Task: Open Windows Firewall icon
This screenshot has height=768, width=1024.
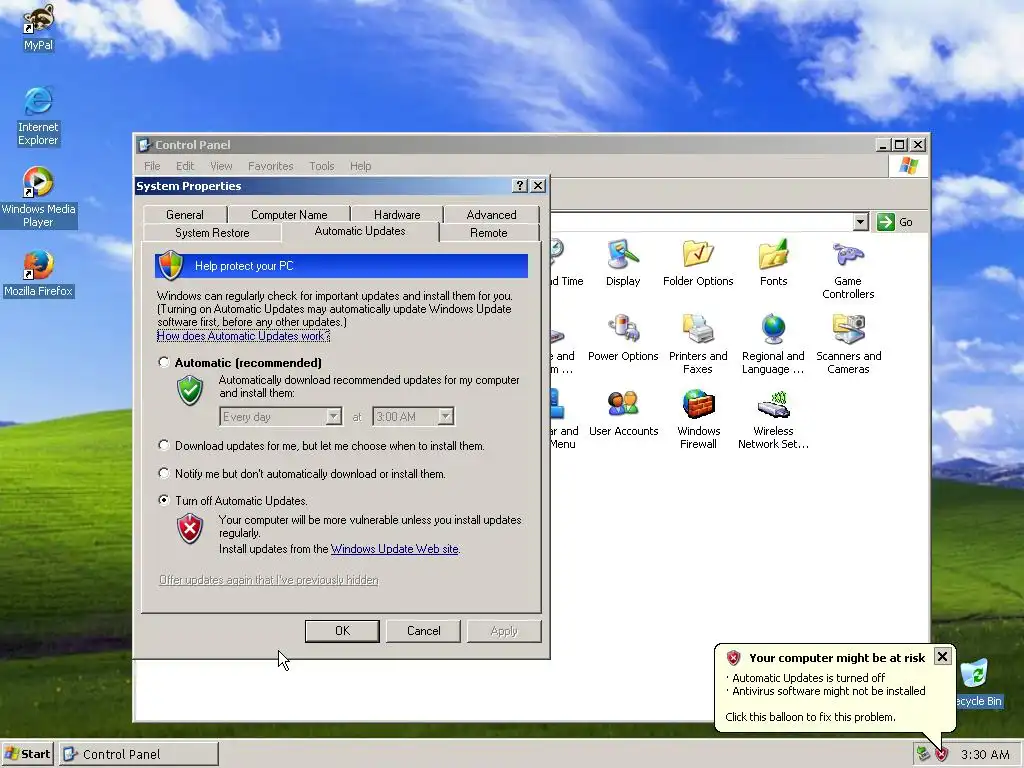Action: [x=698, y=419]
